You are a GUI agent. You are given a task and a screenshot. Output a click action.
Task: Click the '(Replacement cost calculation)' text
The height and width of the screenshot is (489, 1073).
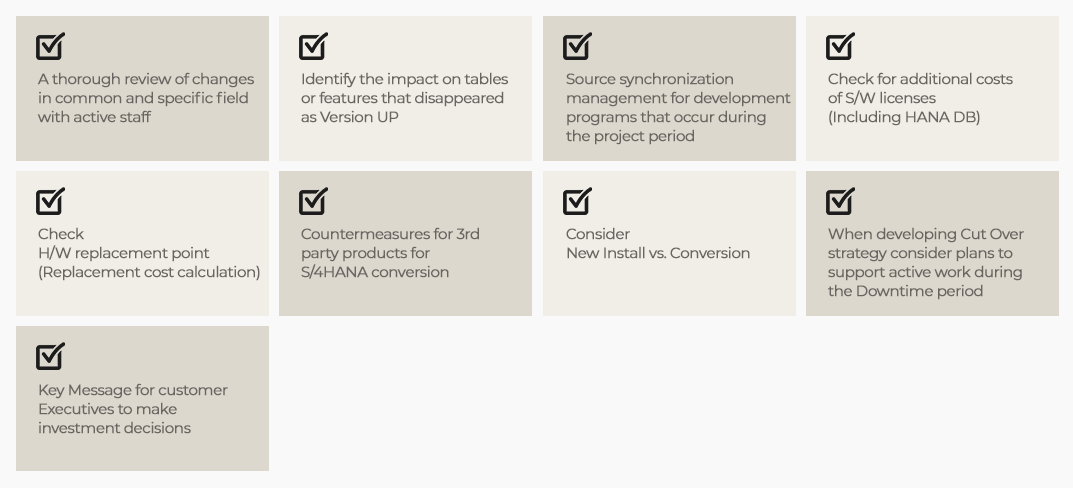click(149, 272)
